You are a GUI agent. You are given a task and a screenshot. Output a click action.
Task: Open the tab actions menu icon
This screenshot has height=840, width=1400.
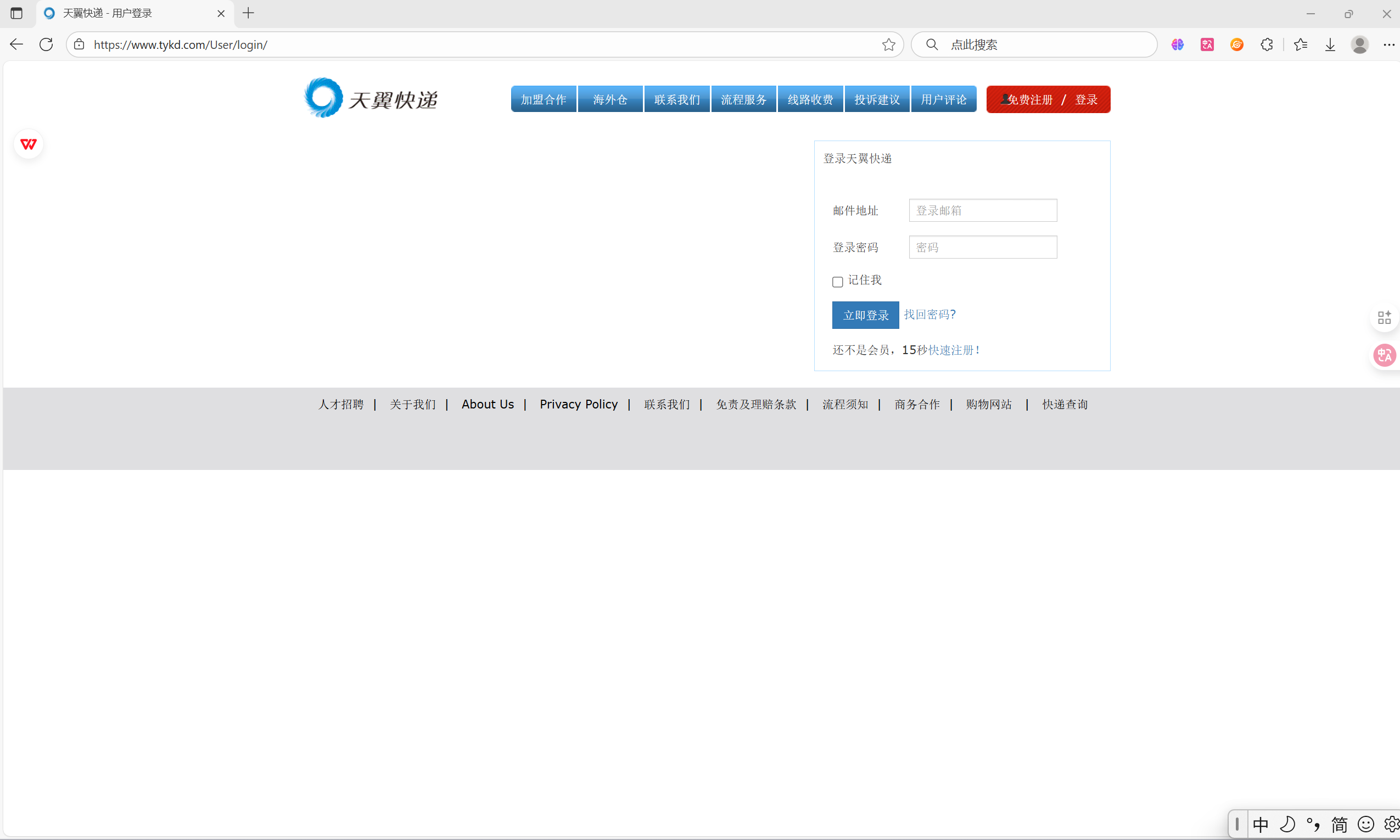tap(16, 13)
